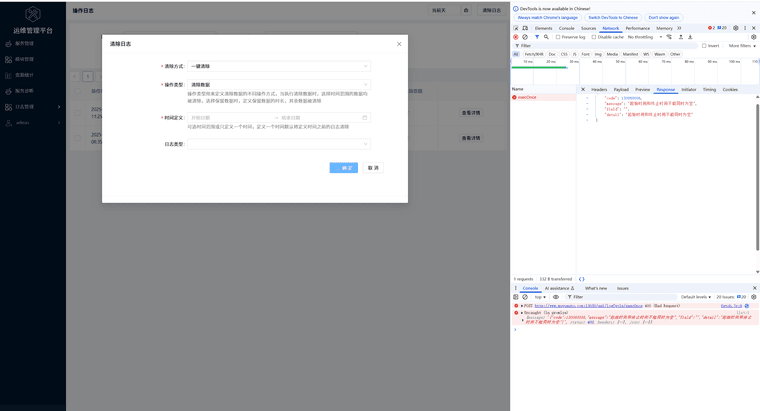
Task: Dismiss the DevTools language infobar
Action: pyautogui.click(x=754, y=13)
